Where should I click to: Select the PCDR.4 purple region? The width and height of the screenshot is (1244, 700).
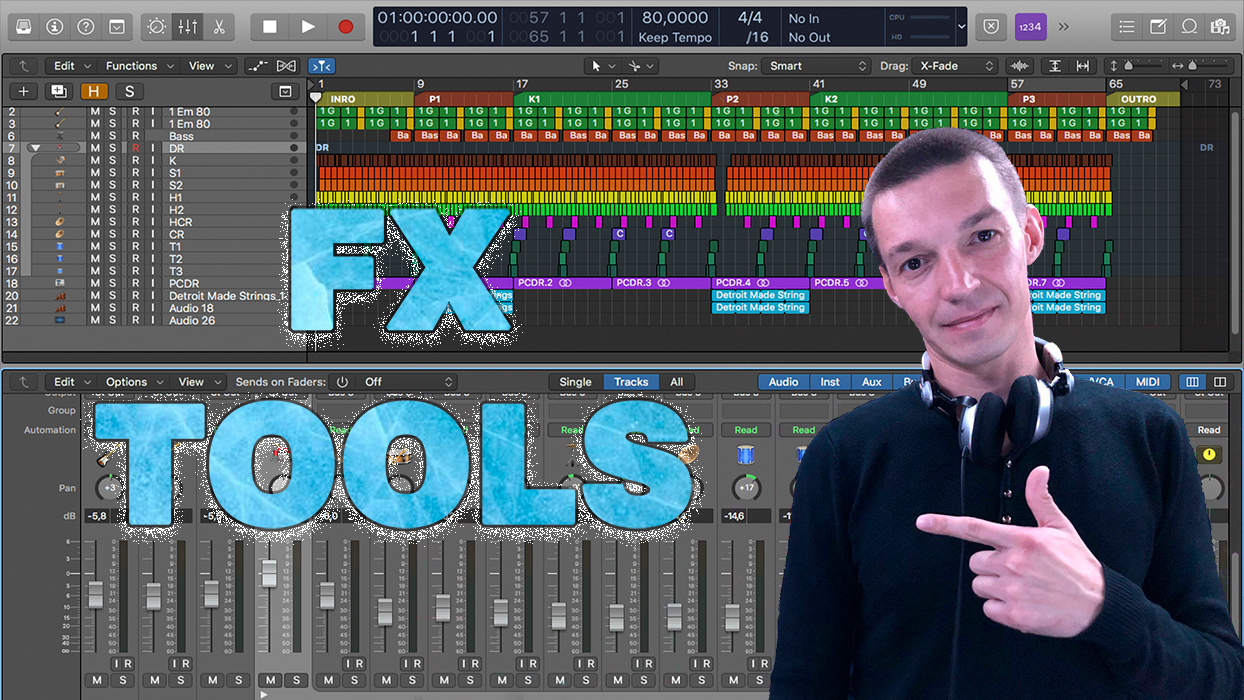[x=760, y=283]
